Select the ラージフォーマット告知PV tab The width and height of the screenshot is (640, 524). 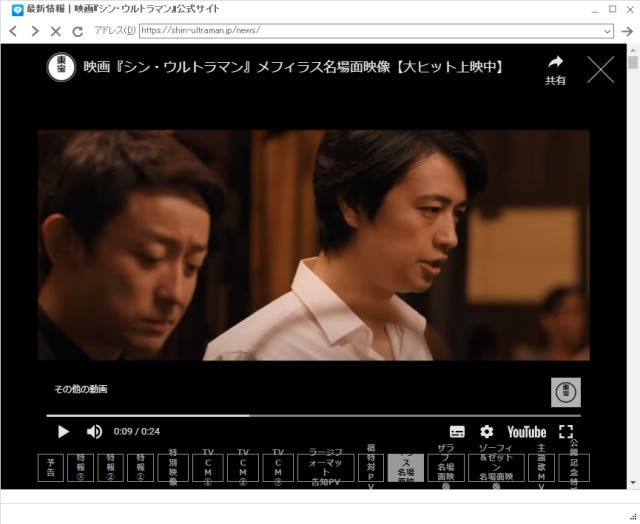[x=326, y=468]
